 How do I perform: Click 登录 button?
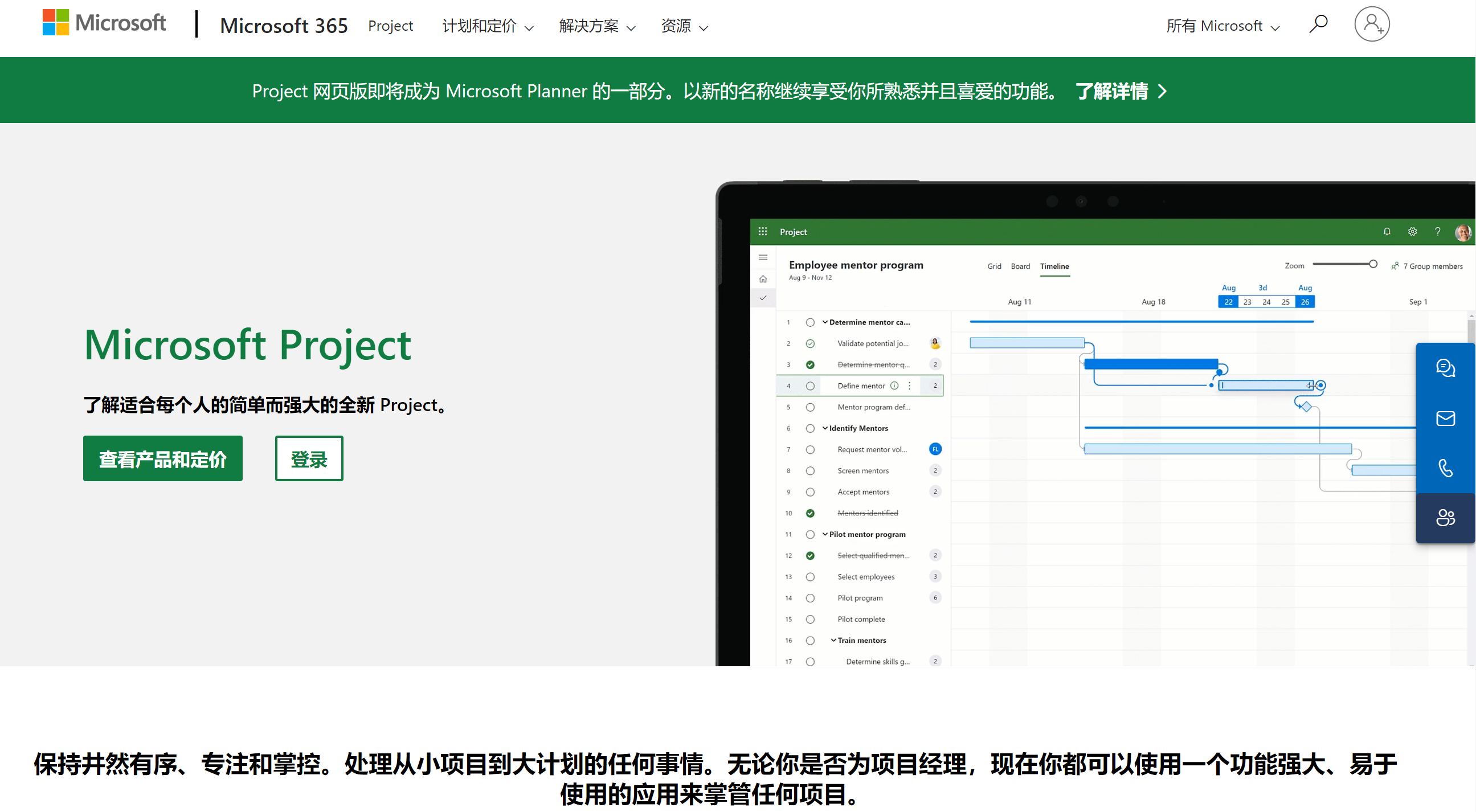click(308, 459)
